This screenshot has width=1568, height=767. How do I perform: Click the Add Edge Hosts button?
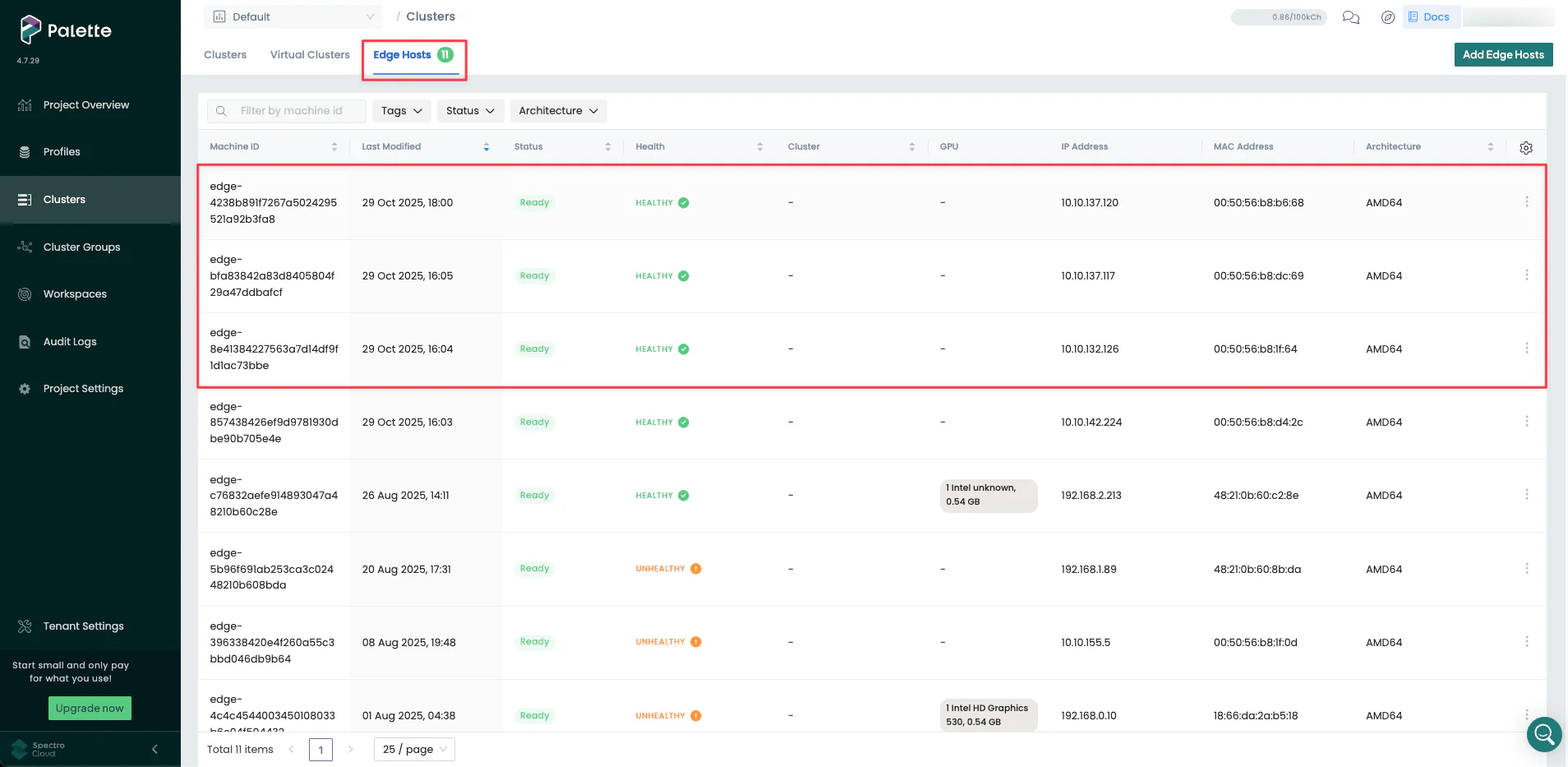pyautogui.click(x=1502, y=54)
